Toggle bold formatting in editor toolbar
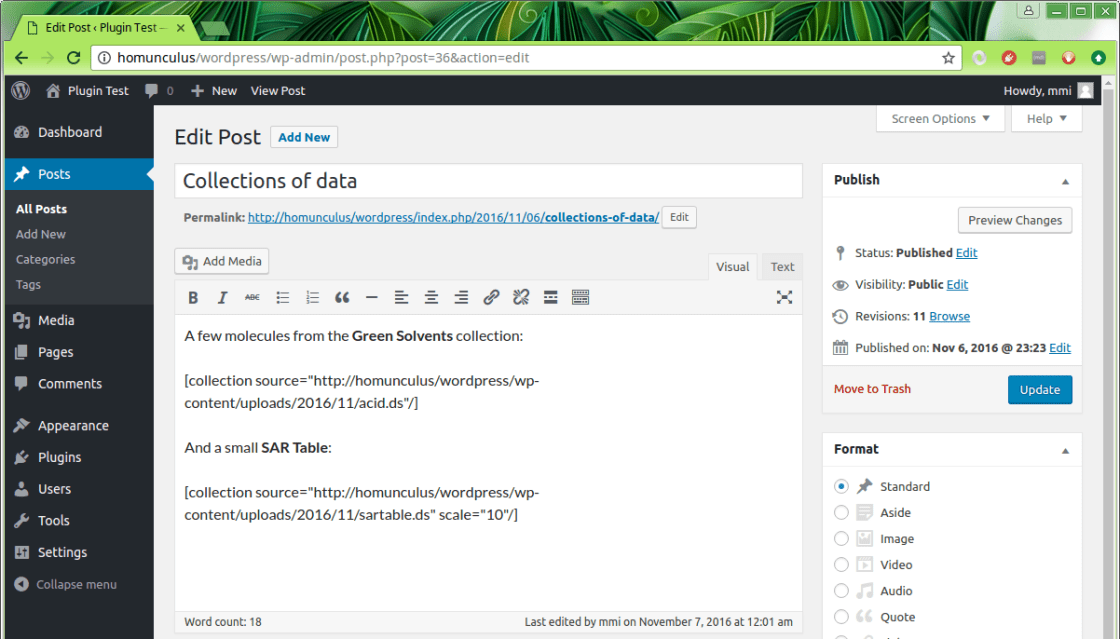The width and height of the screenshot is (1120, 639). (x=193, y=297)
